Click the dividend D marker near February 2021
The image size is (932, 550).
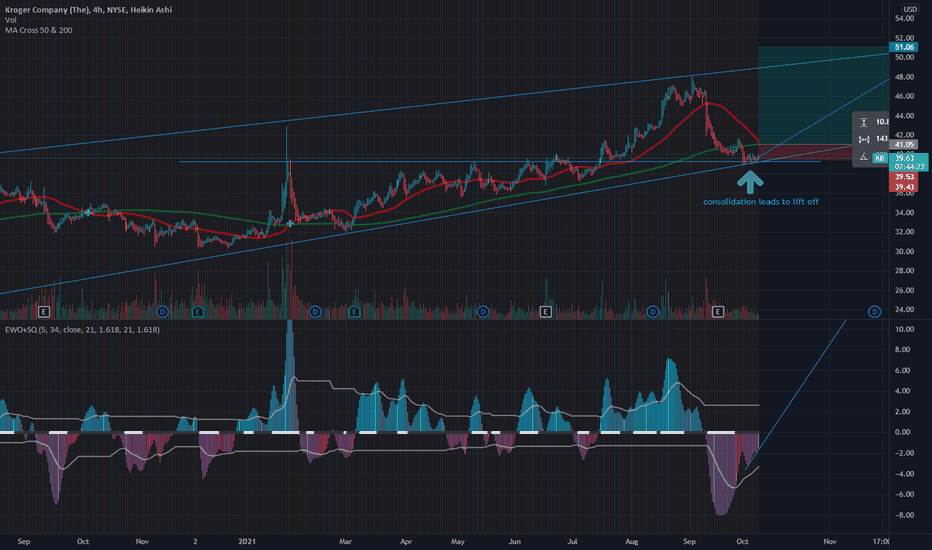315,312
